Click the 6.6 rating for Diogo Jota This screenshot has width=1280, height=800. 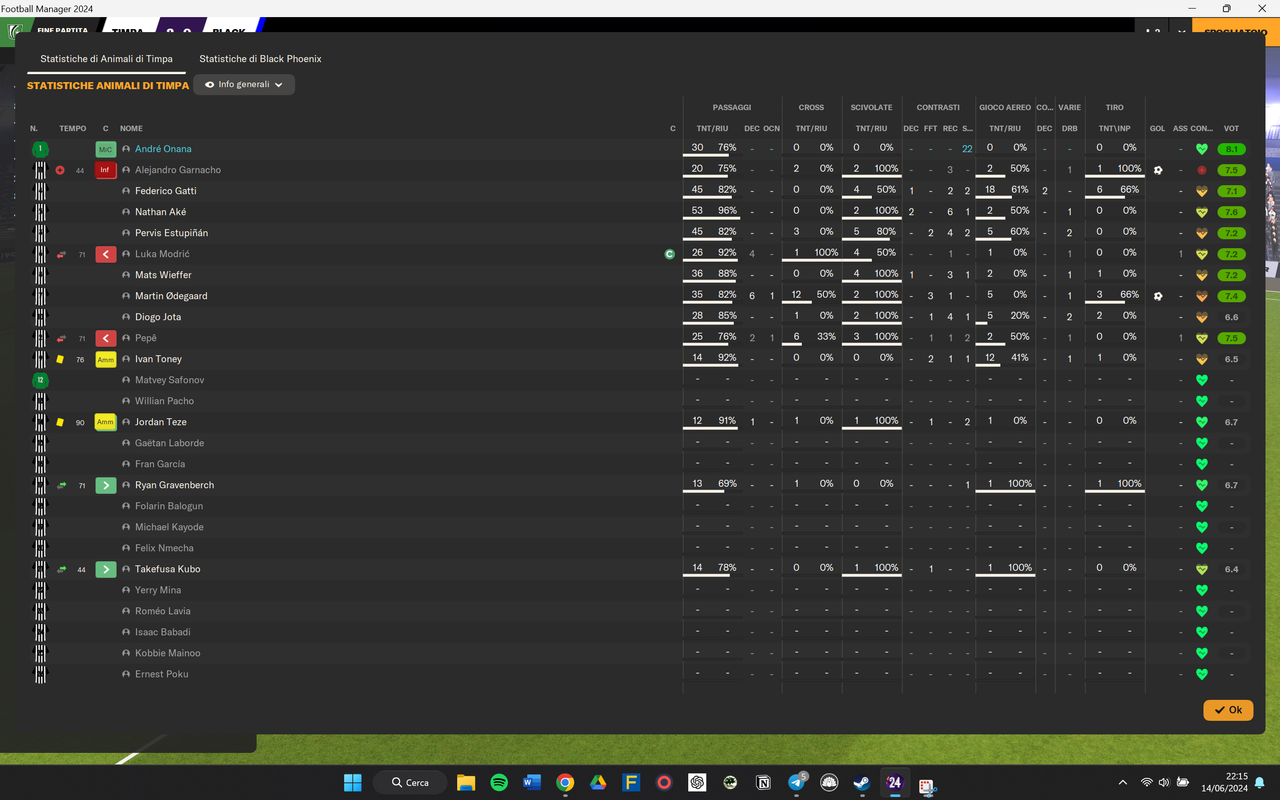[x=1231, y=317]
